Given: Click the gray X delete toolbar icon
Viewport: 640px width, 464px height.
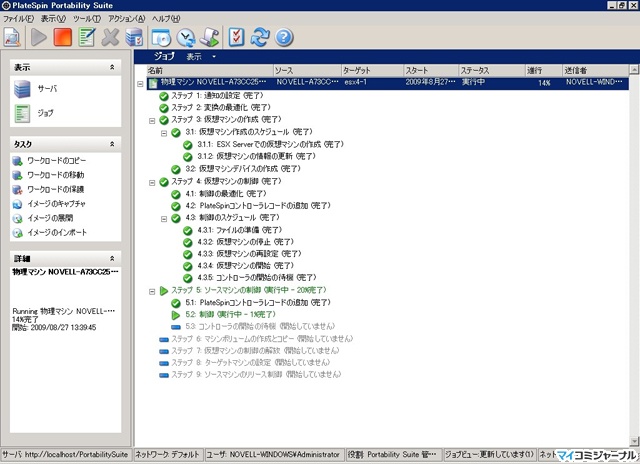Looking at the screenshot, I should coord(110,37).
